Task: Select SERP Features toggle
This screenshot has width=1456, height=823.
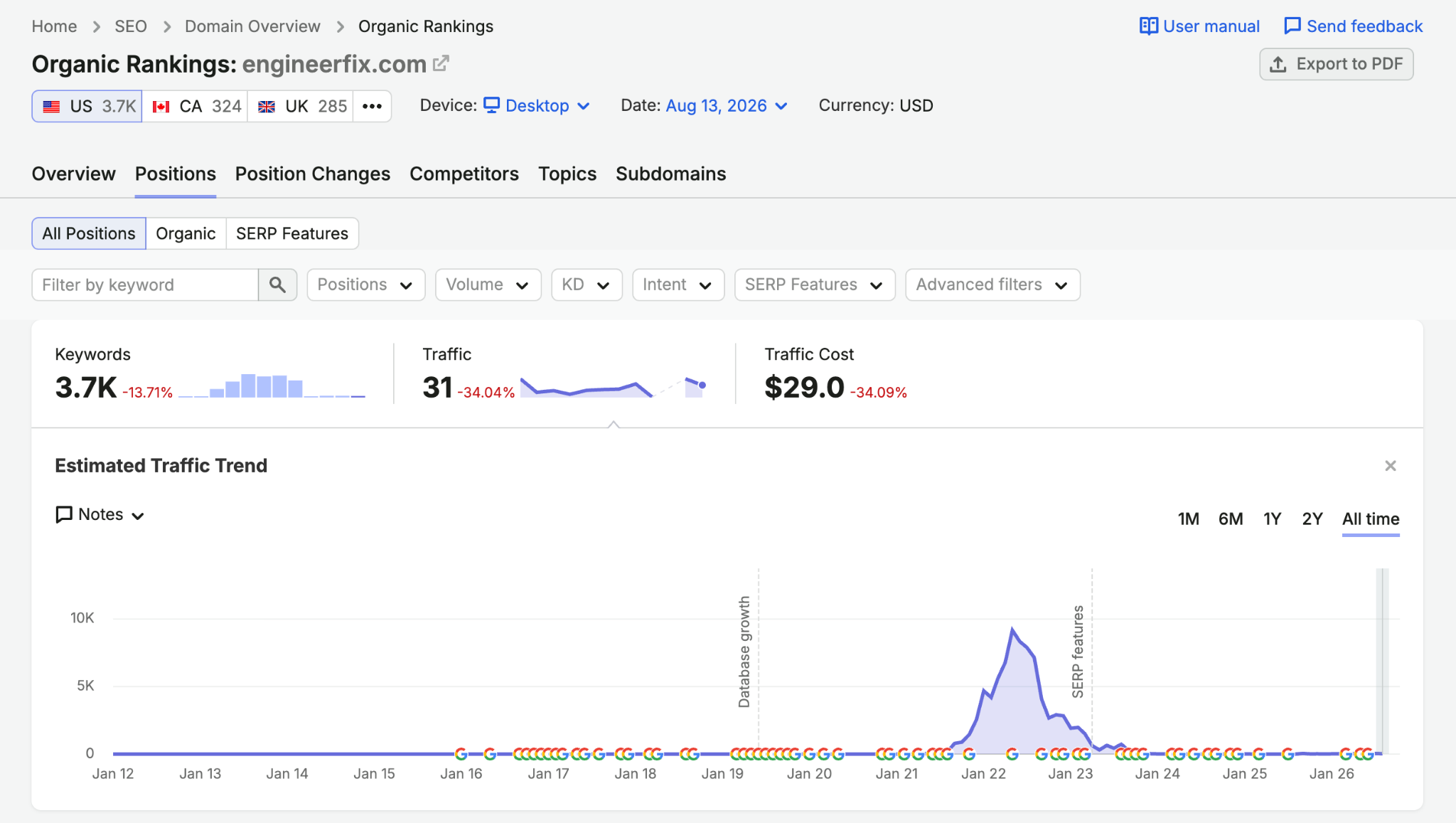Action: pyautogui.click(x=292, y=233)
